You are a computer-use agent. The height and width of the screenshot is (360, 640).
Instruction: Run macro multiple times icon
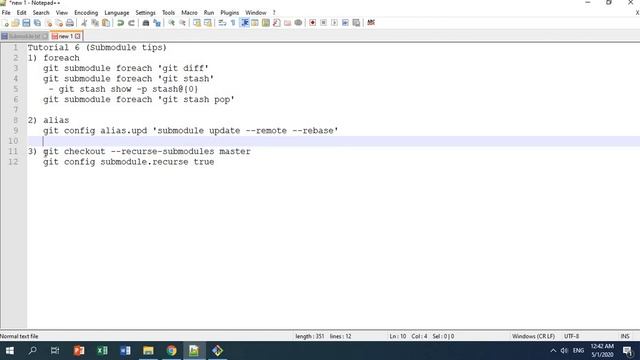click(345, 23)
